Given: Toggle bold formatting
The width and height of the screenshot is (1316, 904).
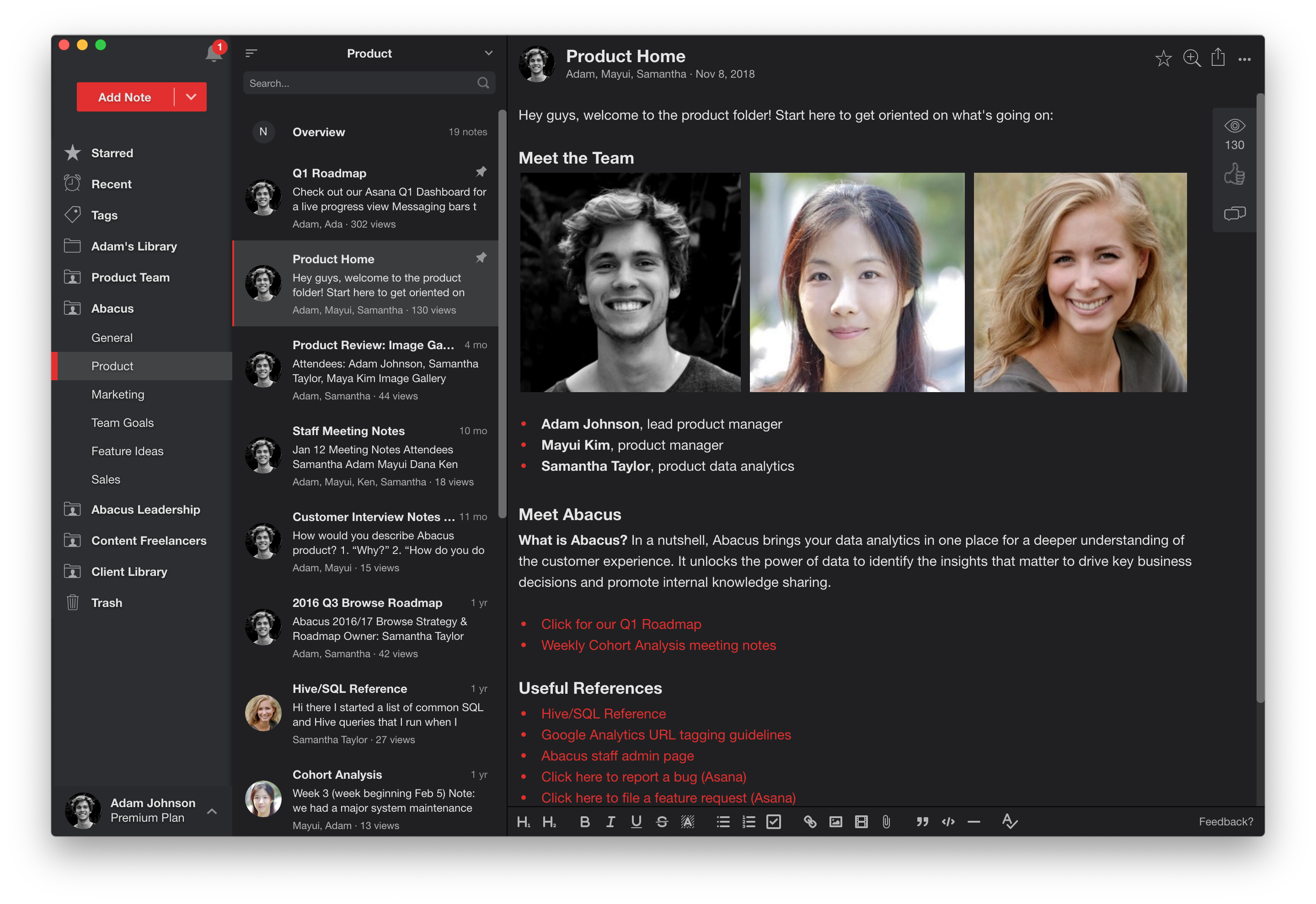Looking at the screenshot, I should tap(585, 822).
